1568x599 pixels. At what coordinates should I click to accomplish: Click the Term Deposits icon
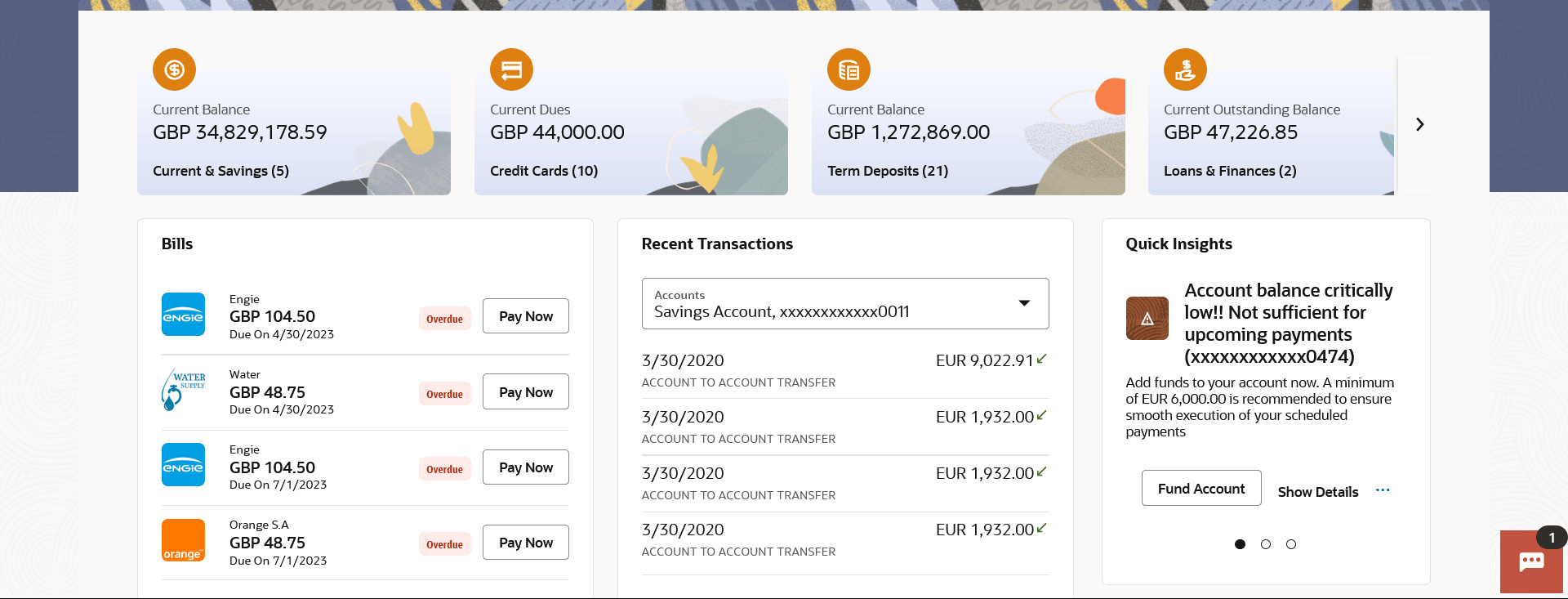849,69
